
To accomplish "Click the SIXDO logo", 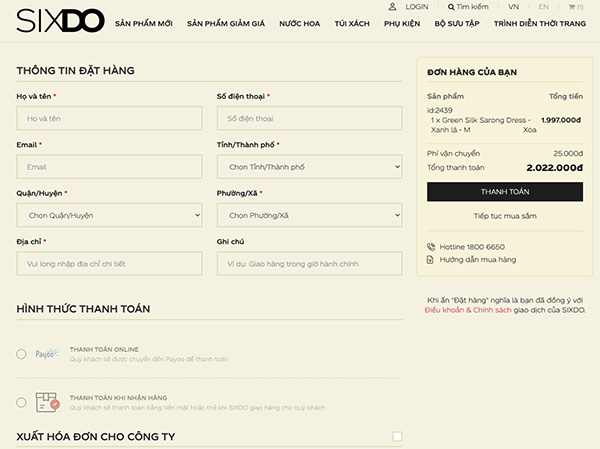I will click(60, 21).
